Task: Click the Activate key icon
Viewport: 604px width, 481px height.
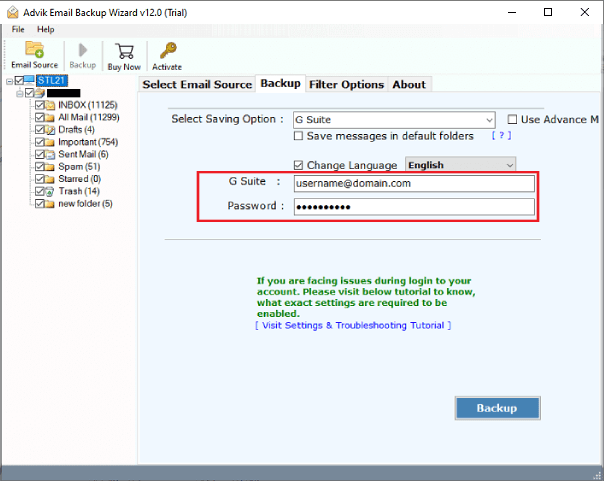Action: (x=168, y=51)
